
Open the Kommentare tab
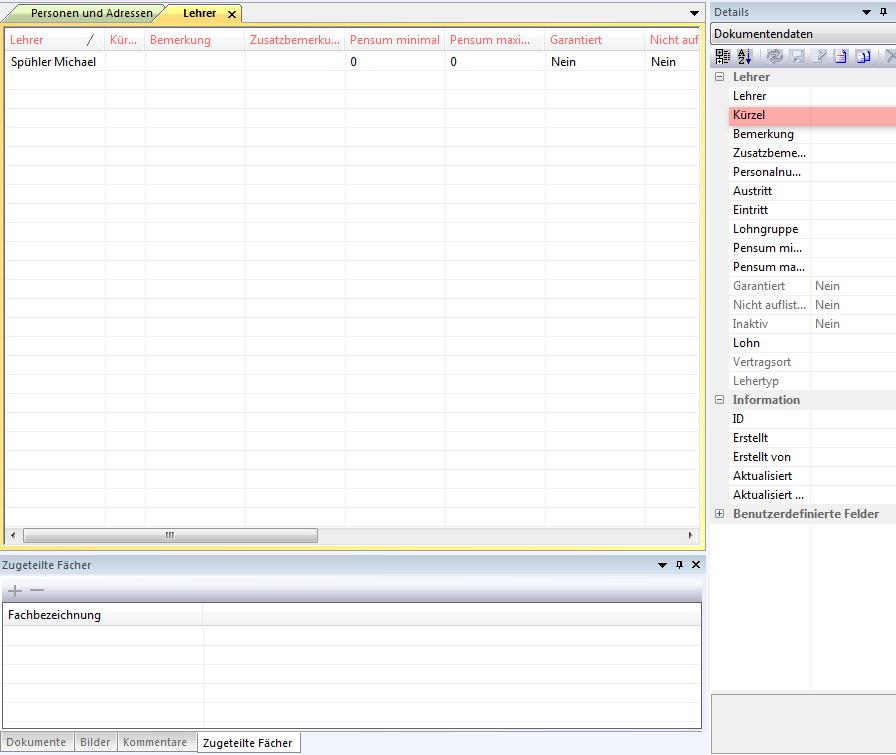[154, 743]
